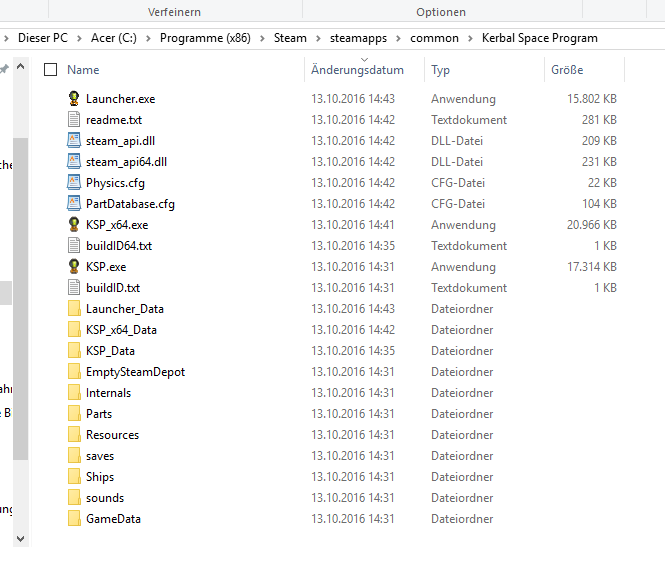Screen dimensions: 665x566
Task: Click the navigation pane vertical scrollbar
Action: click(20, 300)
